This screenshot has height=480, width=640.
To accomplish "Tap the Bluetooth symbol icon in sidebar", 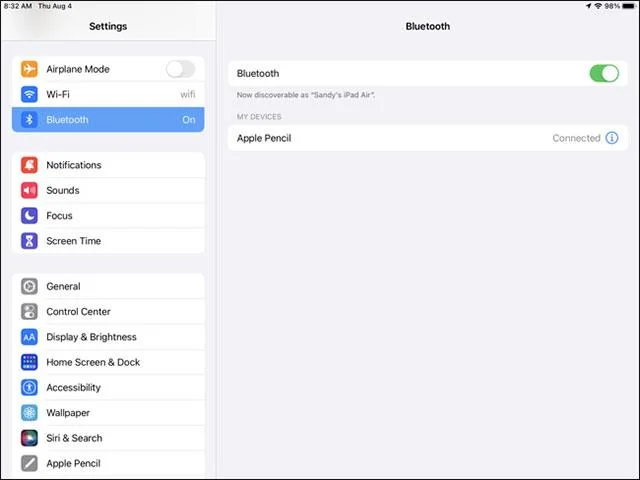I will point(29,120).
